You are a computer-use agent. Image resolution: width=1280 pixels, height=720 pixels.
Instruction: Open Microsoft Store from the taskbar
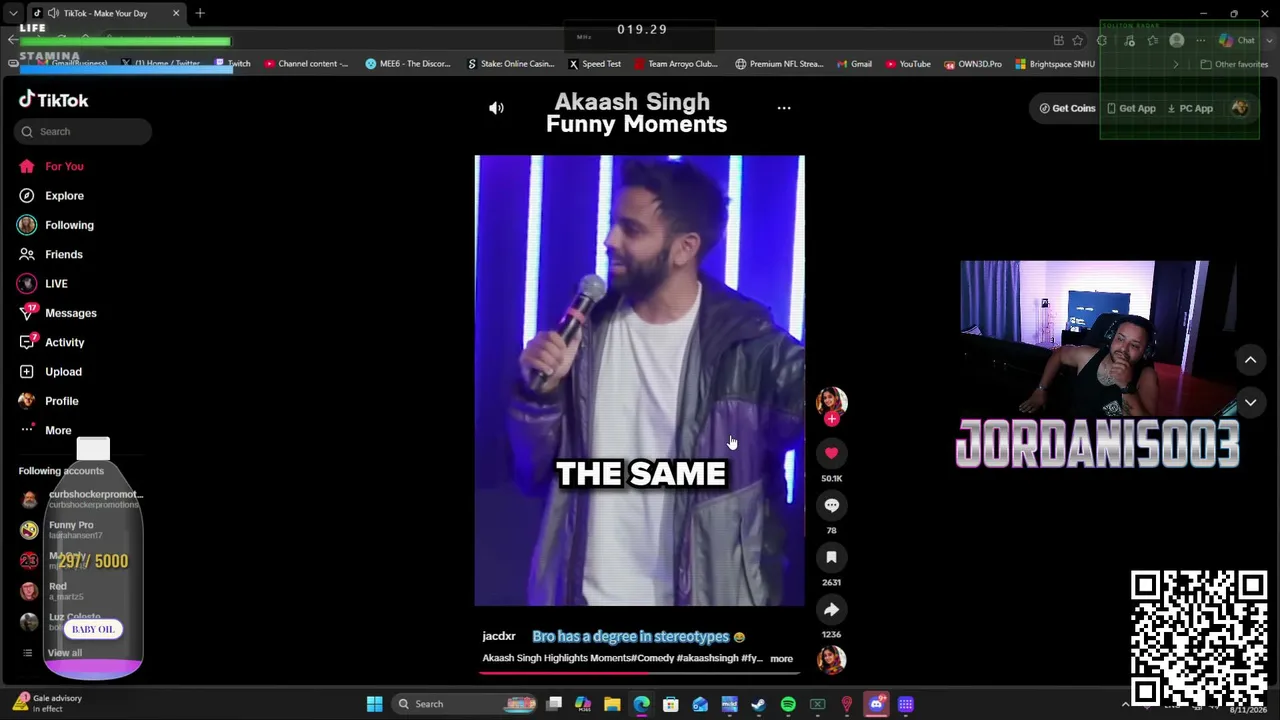tap(671, 704)
